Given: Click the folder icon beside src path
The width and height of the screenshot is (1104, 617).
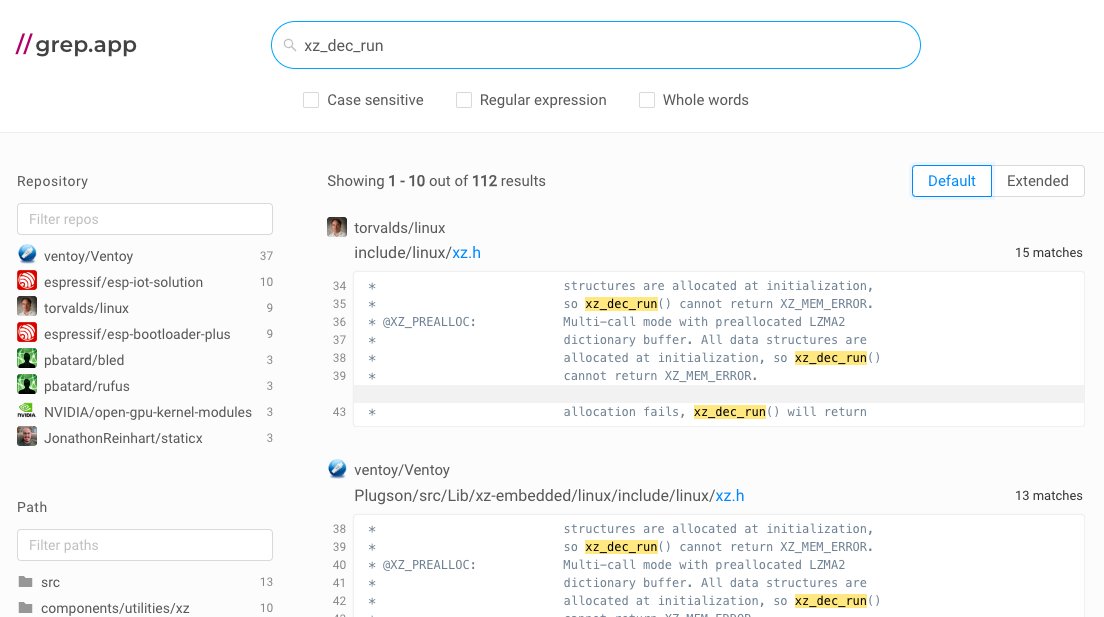Looking at the screenshot, I should coord(25,582).
